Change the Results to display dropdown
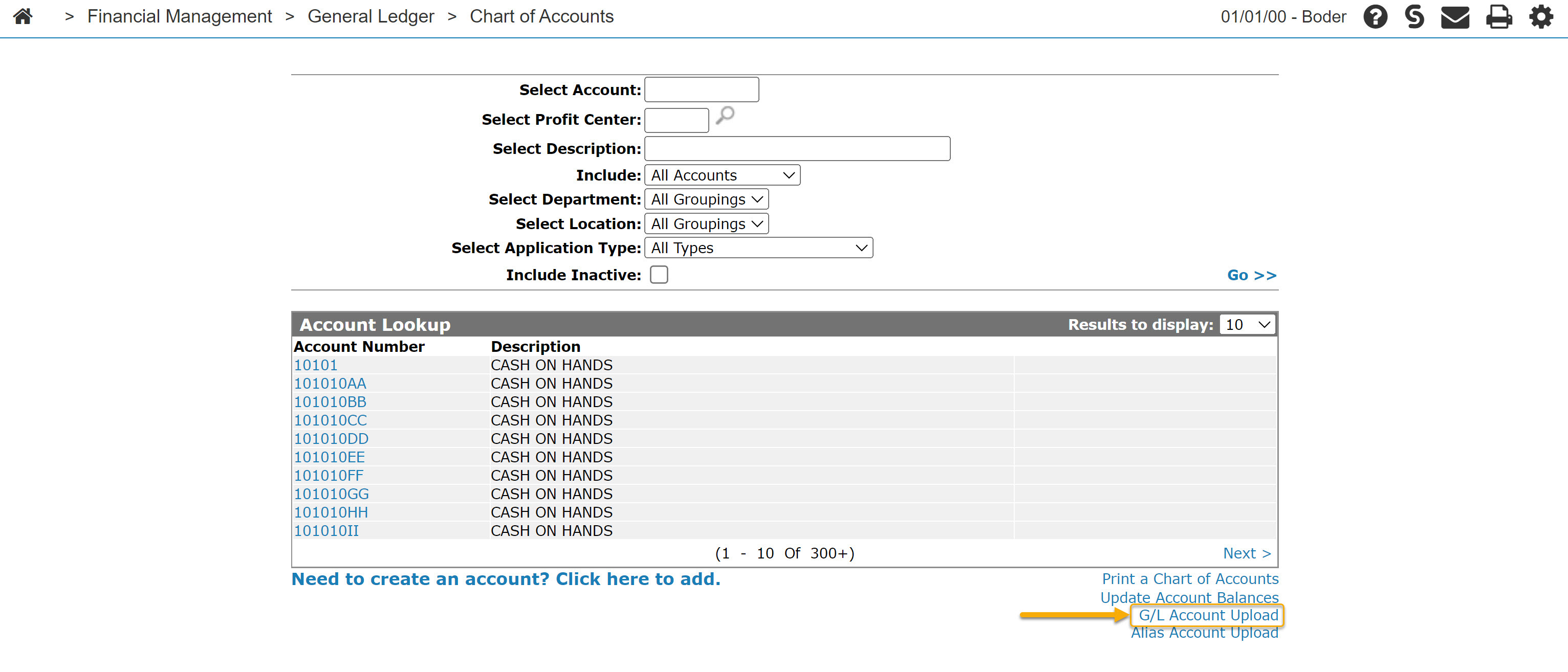The width and height of the screenshot is (1568, 672). coord(1247,325)
